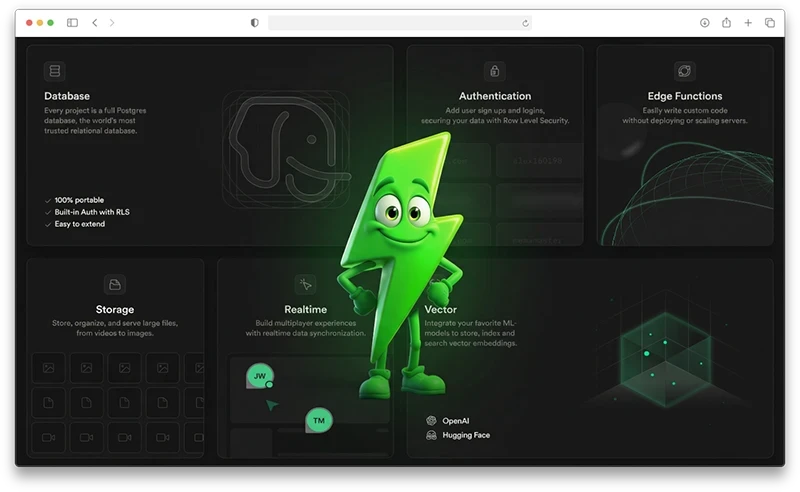Open the downloads icon in toolbar
The width and height of the screenshot is (800, 492).
(x=705, y=23)
